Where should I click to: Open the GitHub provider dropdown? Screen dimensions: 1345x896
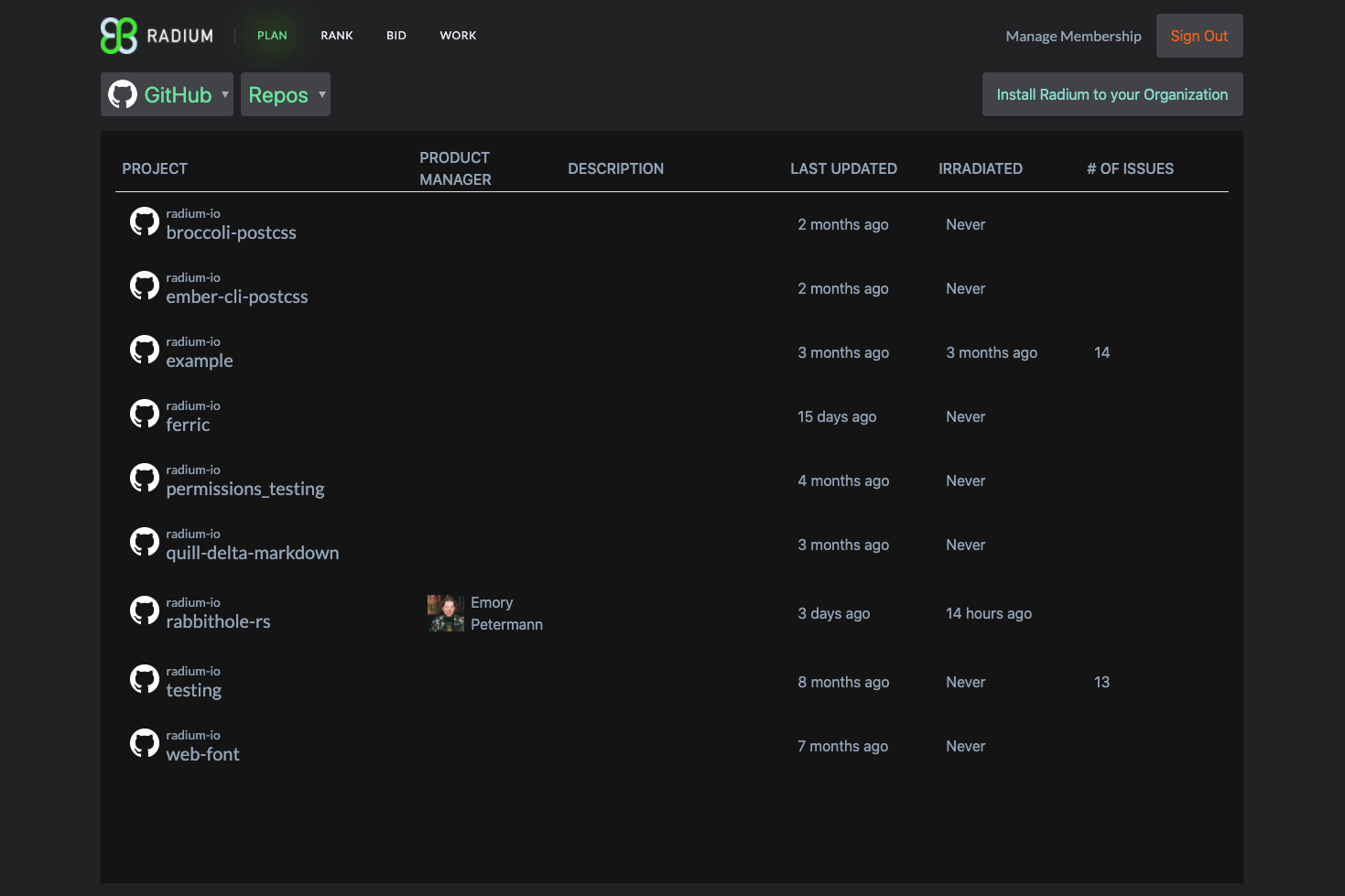(x=167, y=94)
